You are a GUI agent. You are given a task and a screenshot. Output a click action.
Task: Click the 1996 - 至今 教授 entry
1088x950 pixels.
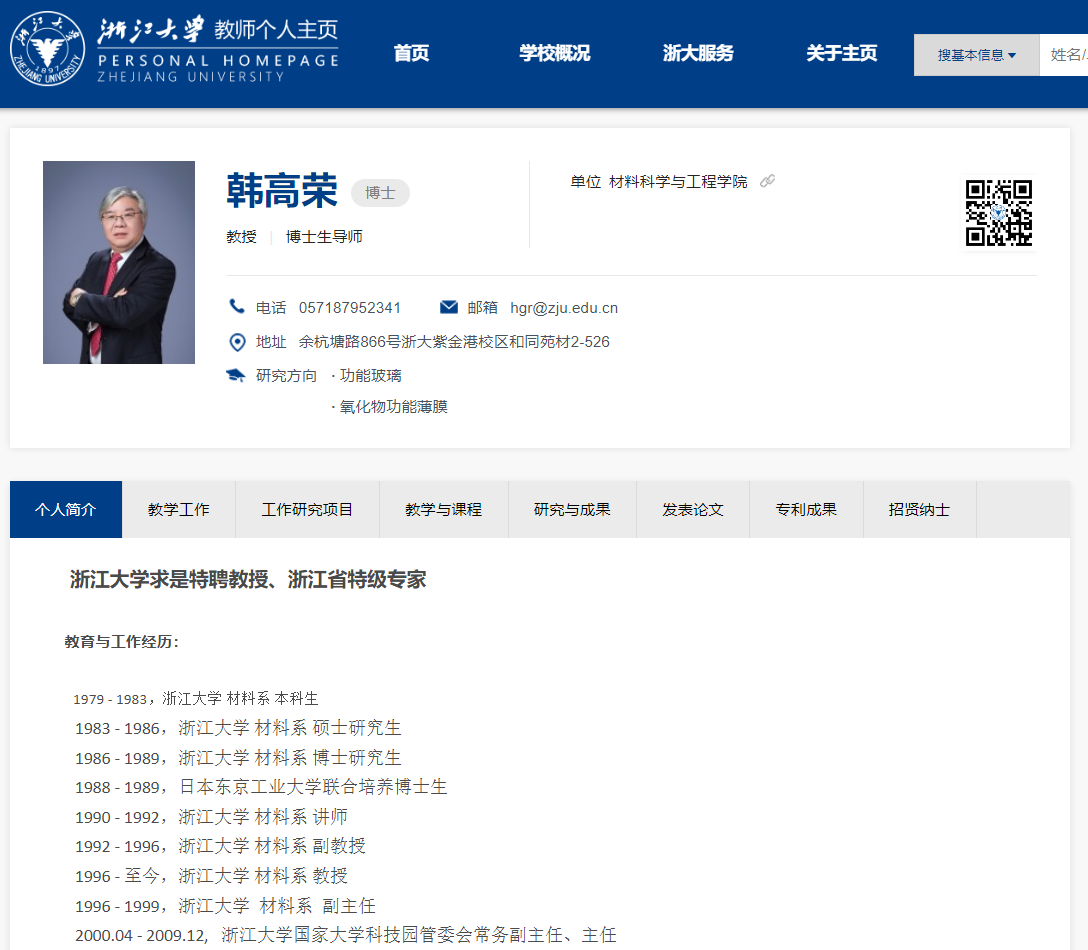(211, 876)
